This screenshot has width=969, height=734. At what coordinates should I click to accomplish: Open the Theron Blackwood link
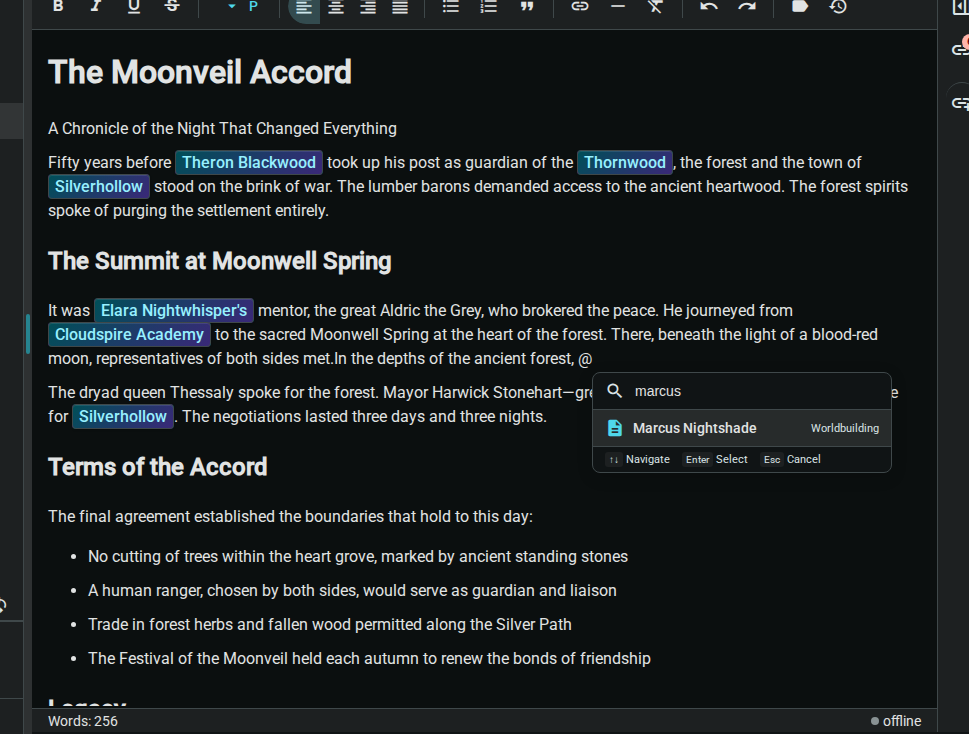[x=249, y=162]
